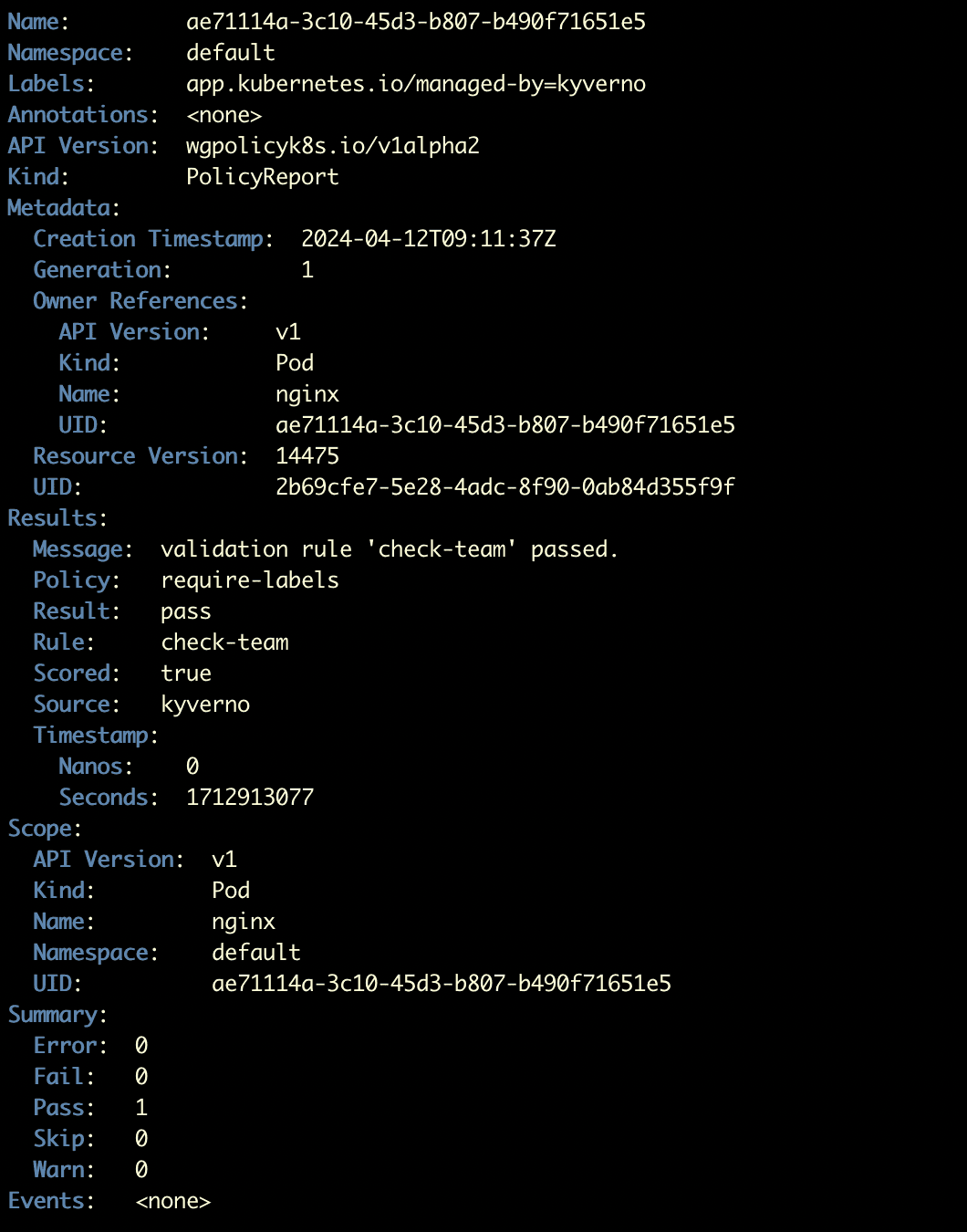Click the Creation Timestamp value 2024-04-12T09:11:37Z
967x1232 pixels.
pos(428,239)
